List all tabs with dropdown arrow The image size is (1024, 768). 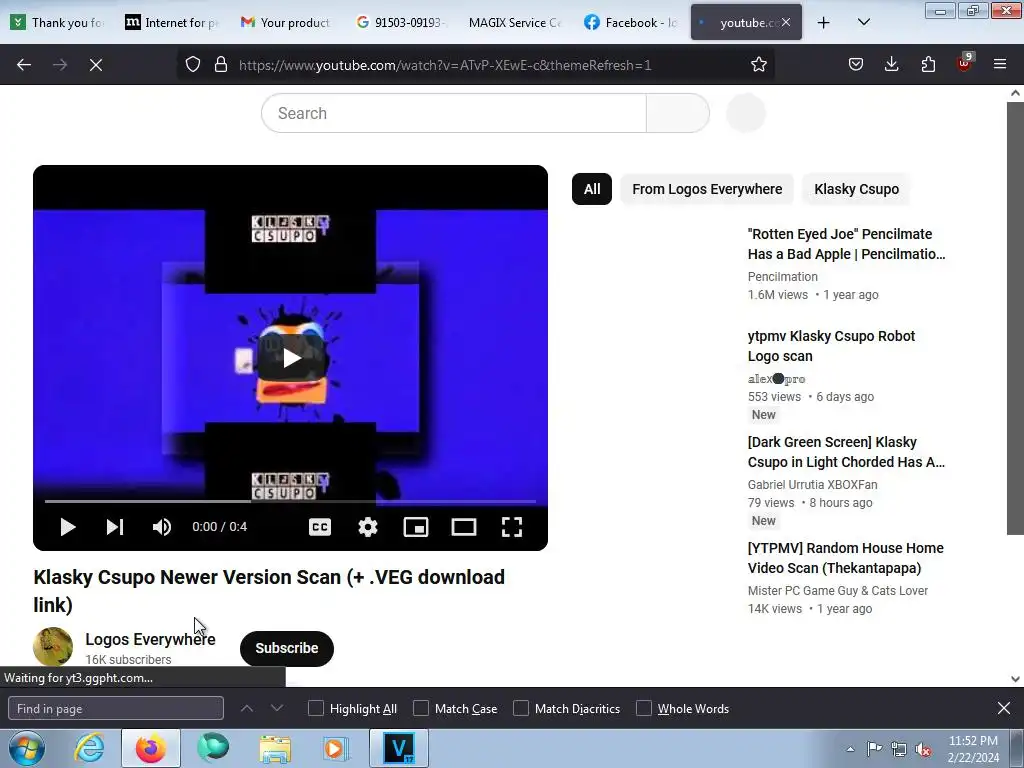pyautogui.click(x=863, y=22)
